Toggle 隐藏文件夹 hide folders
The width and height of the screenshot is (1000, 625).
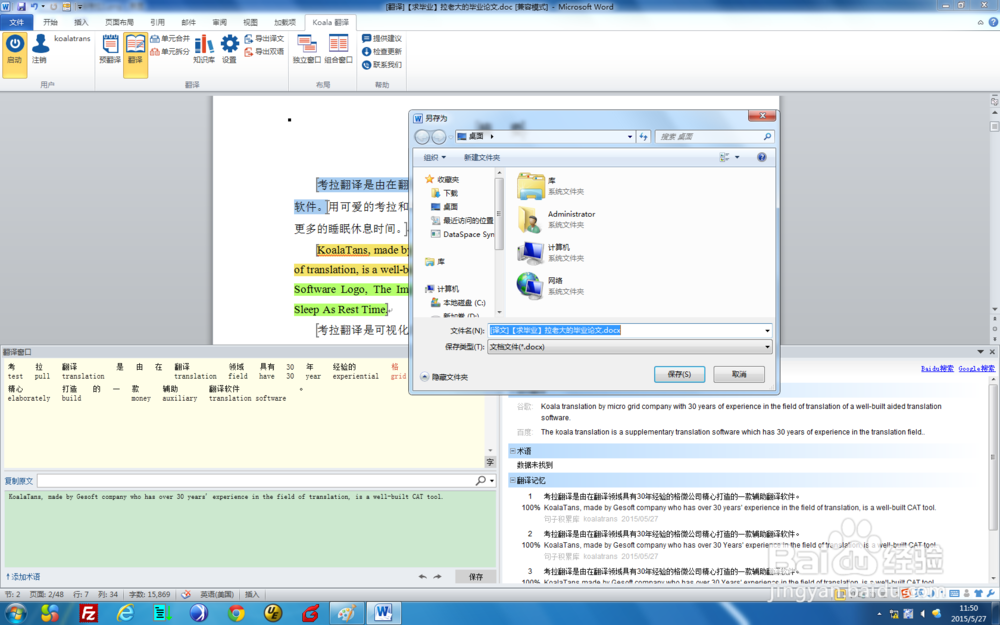tap(445, 377)
